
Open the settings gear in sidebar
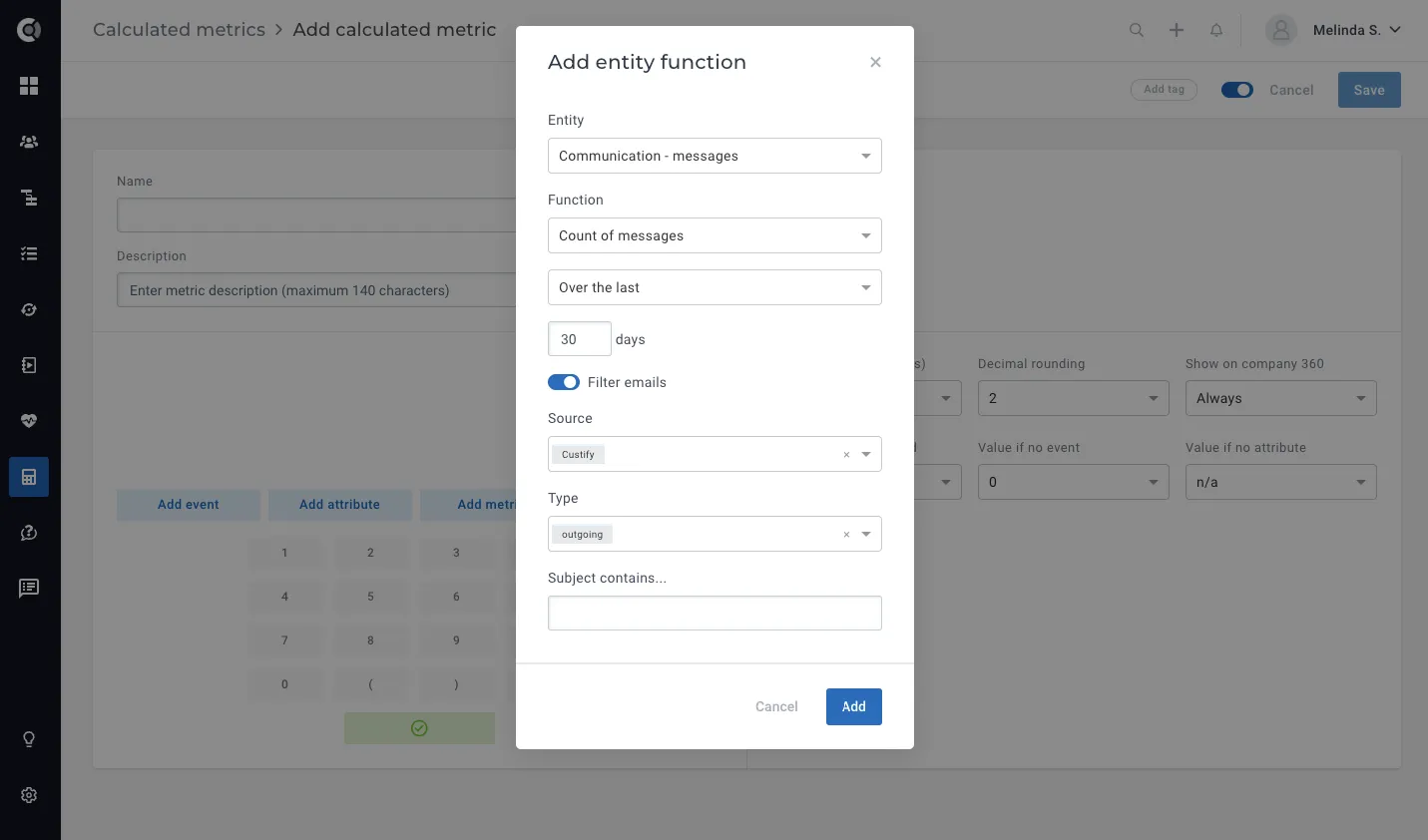[x=29, y=795]
